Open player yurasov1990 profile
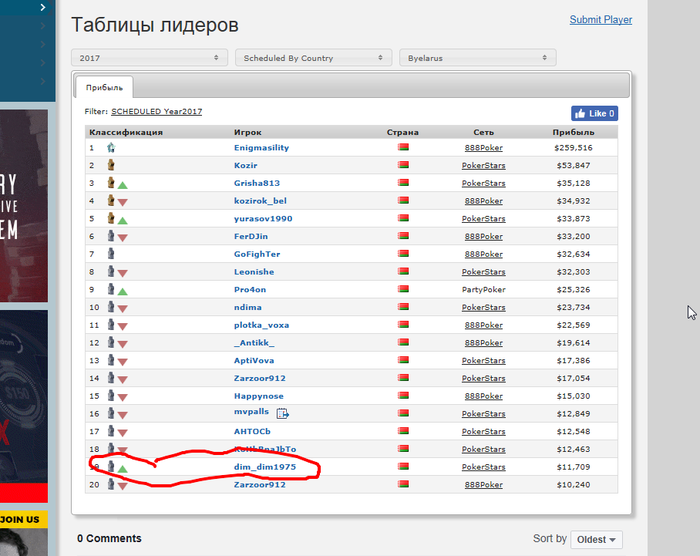The image size is (700, 556). tap(263, 218)
